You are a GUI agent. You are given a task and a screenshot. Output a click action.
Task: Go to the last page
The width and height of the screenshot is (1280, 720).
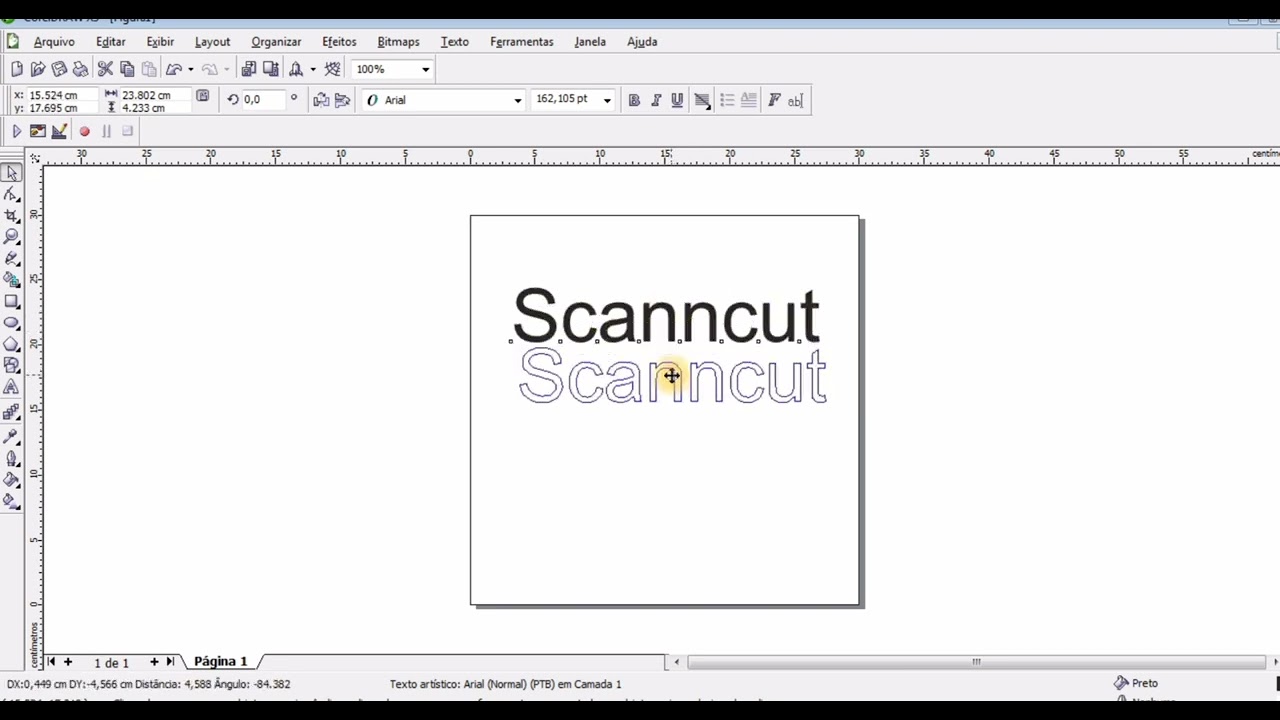170,661
